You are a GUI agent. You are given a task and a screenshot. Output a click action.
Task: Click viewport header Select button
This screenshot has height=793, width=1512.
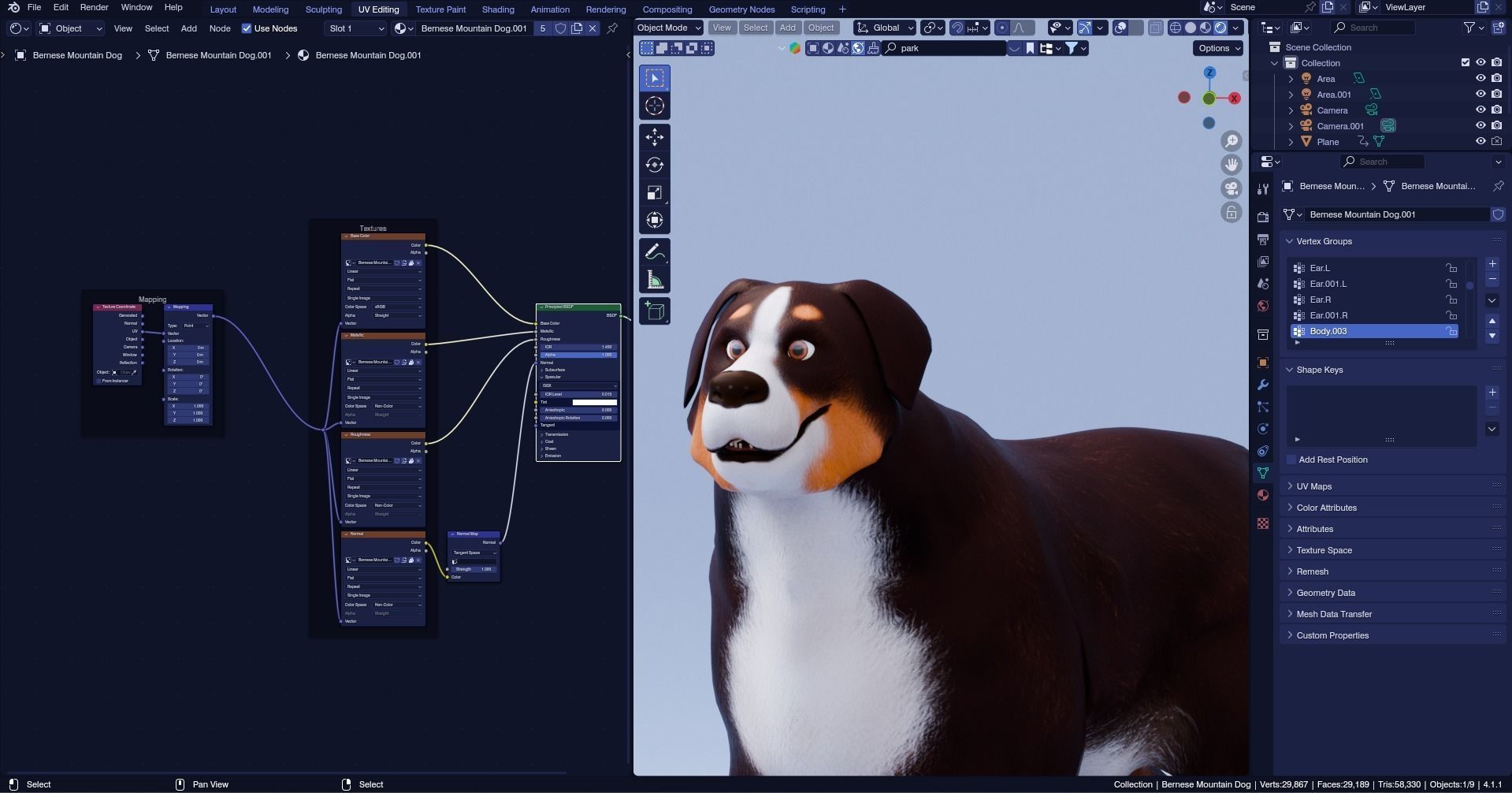[x=756, y=28]
